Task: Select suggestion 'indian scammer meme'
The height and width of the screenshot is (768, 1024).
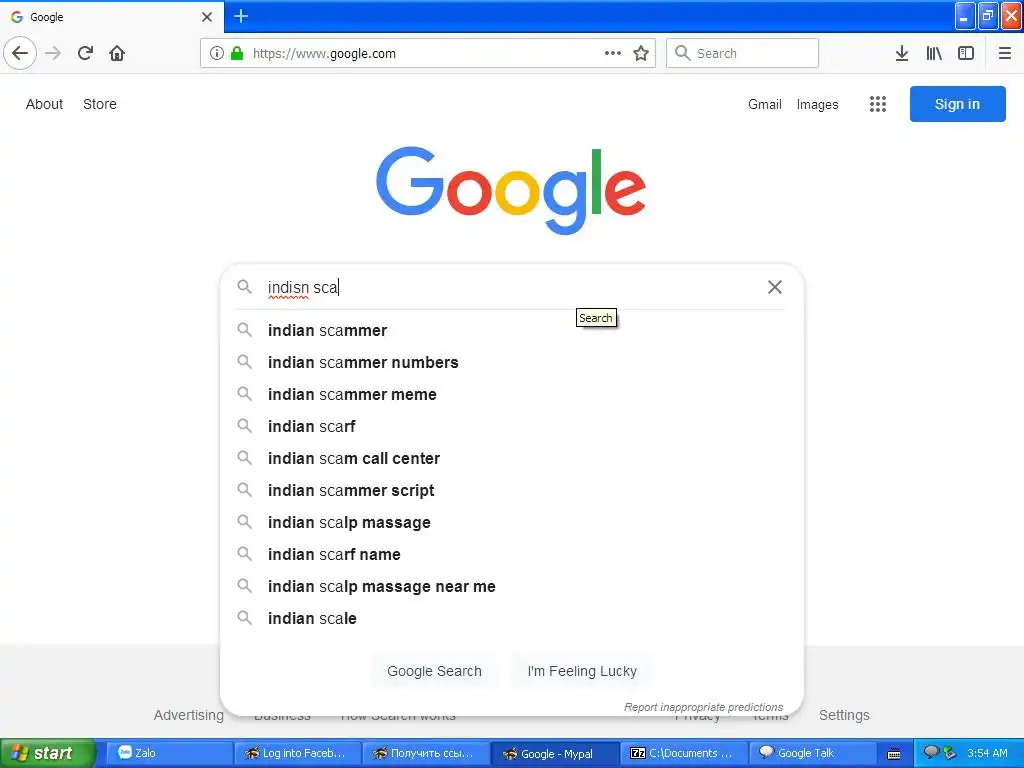Action: click(512, 394)
